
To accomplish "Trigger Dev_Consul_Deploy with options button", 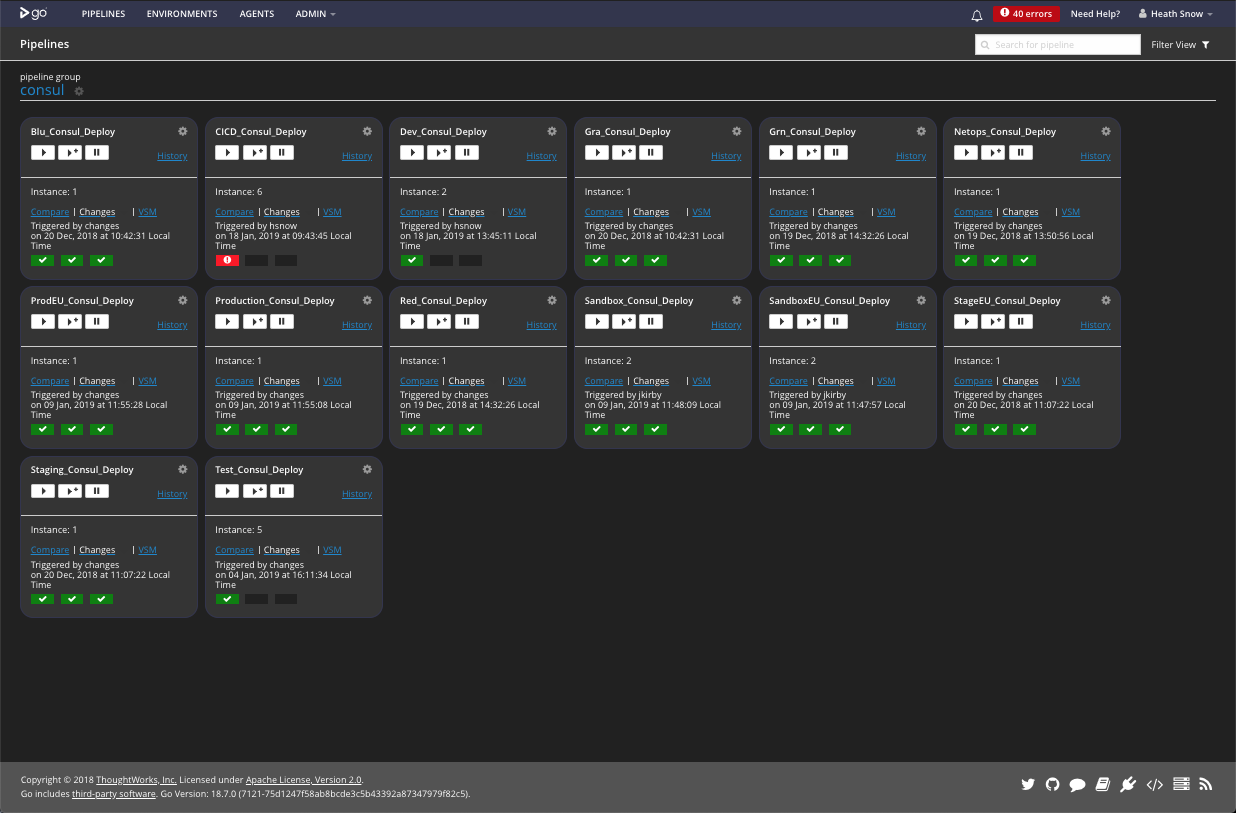I will (x=439, y=153).
